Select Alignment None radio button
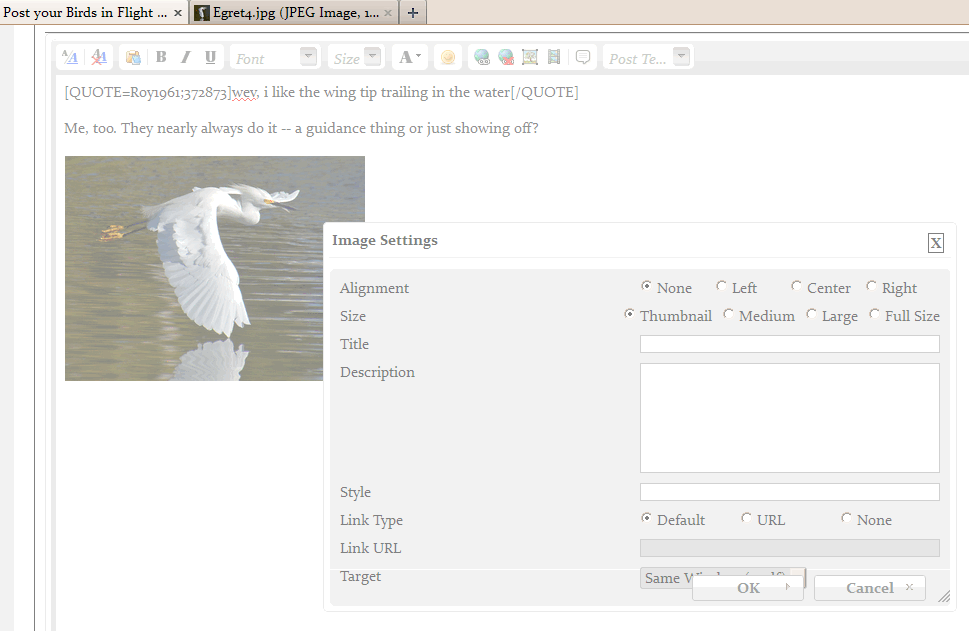969x631 pixels. (x=646, y=286)
